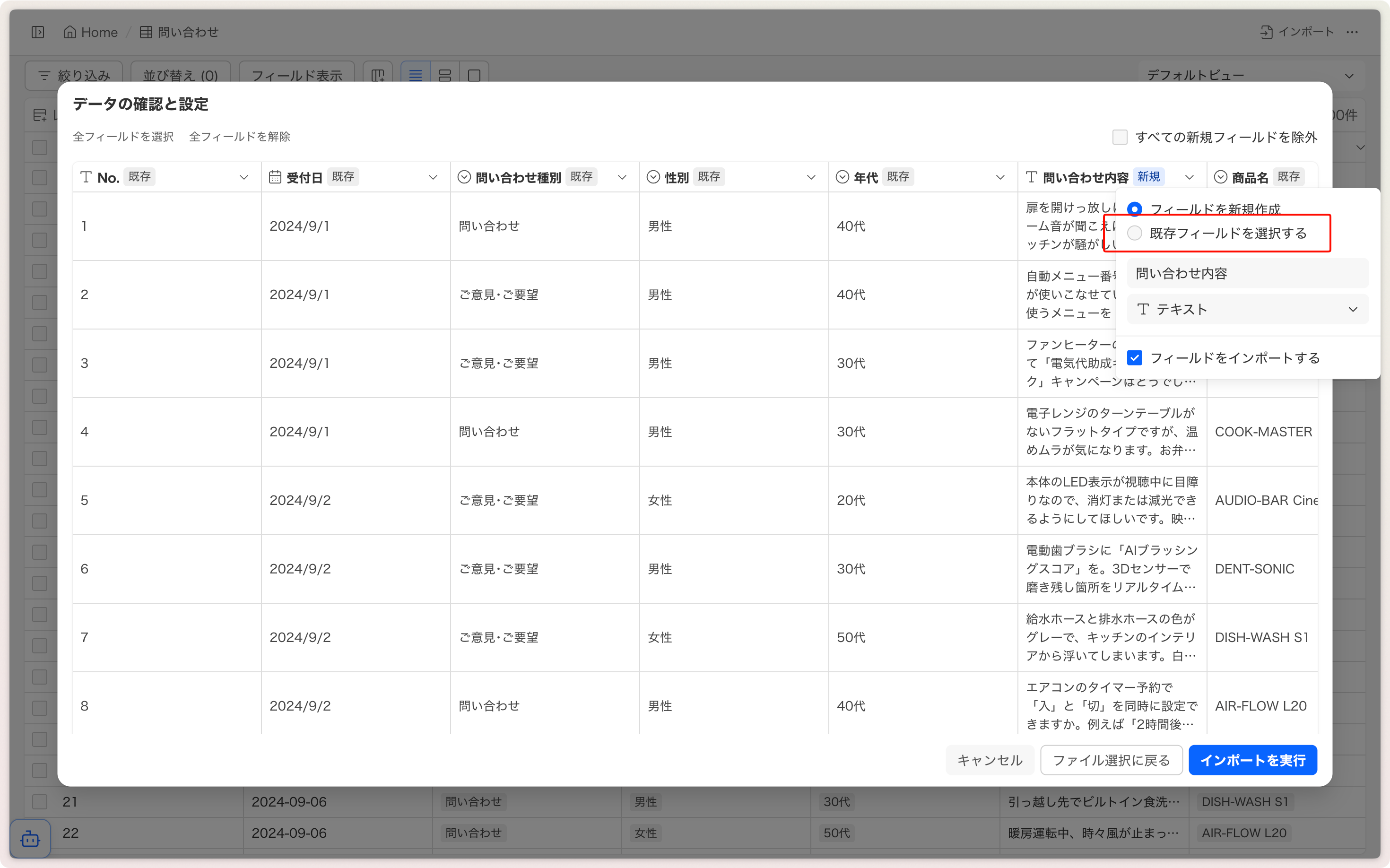The height and width of the screenshot is (868, 1390).
Task: Toggle the sidebar panel icon beside Home
Action: click(38, 32)
